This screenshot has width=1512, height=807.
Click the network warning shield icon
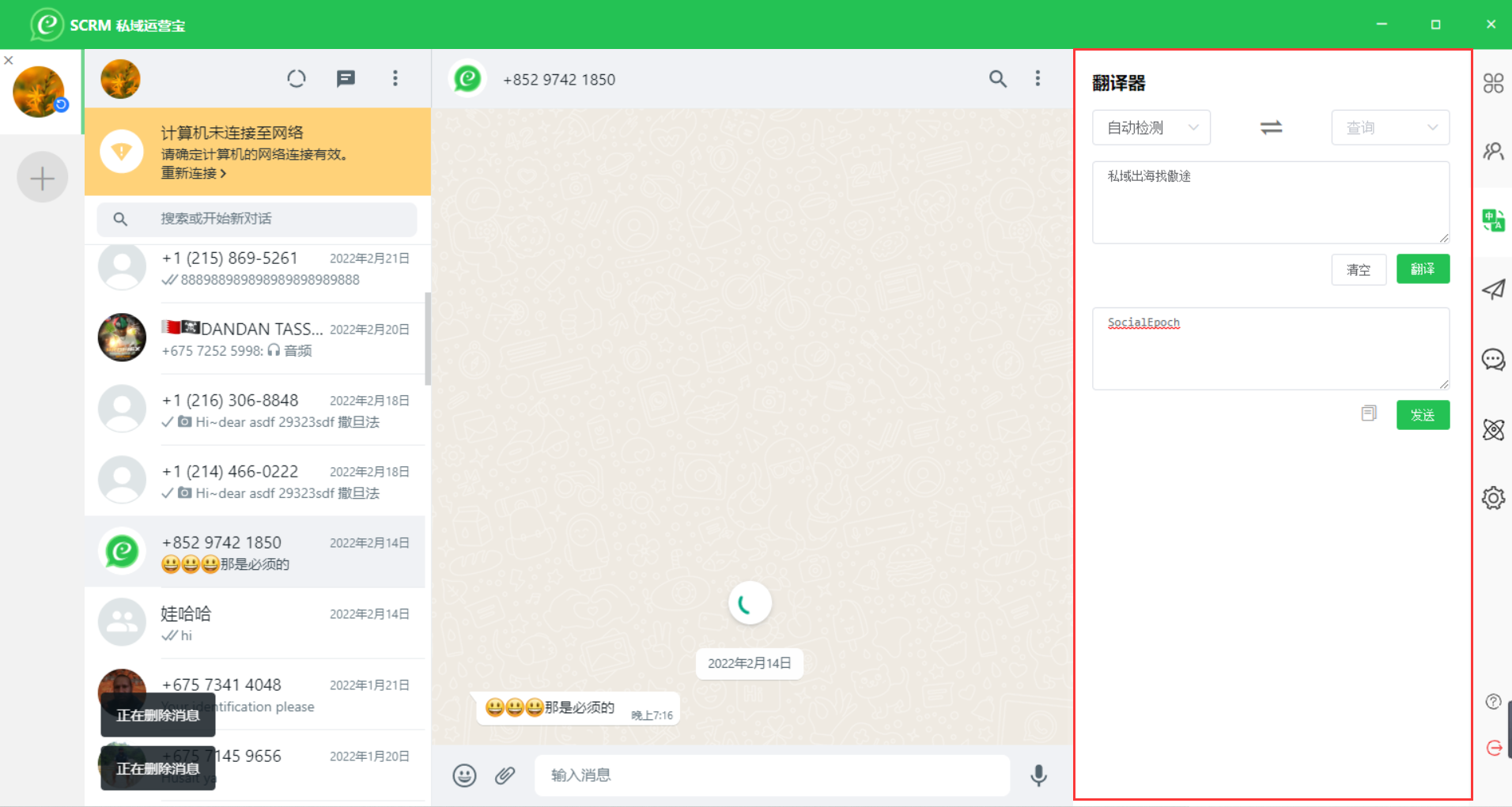coord(121,151)
